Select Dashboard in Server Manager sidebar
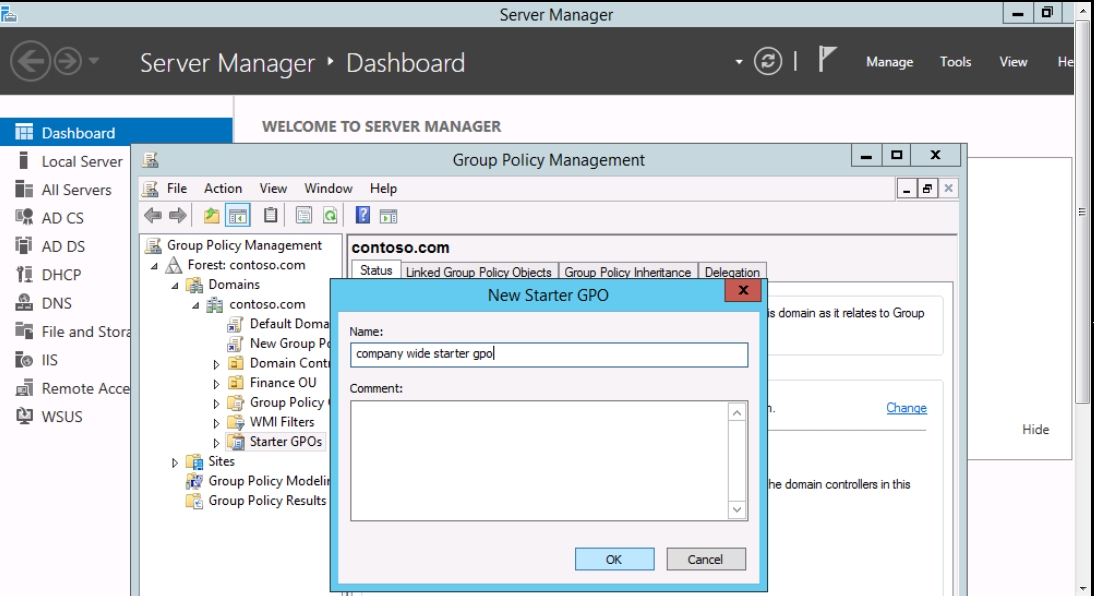 point(116,133)
